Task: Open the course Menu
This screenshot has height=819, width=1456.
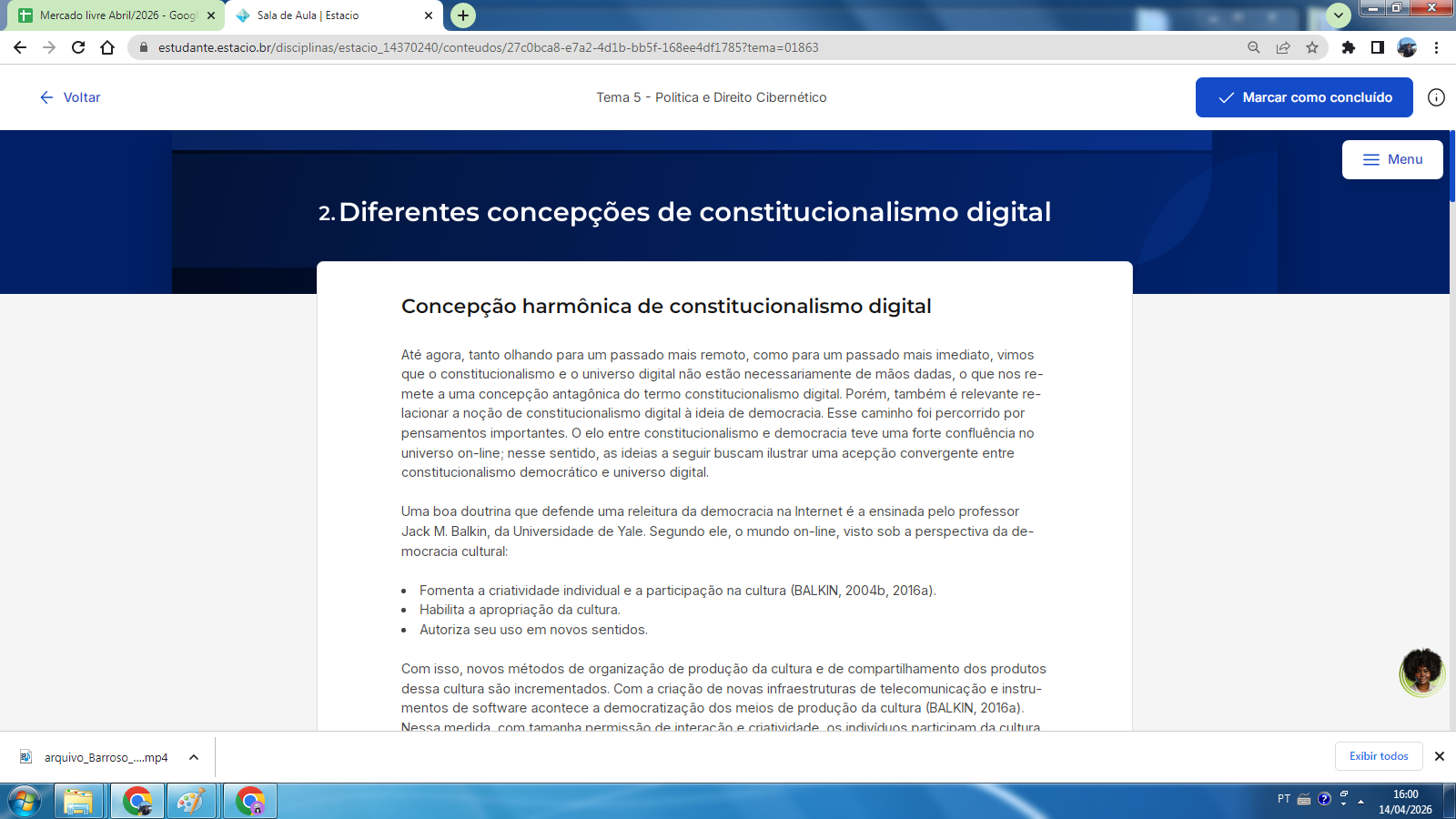Action: 1391,159
